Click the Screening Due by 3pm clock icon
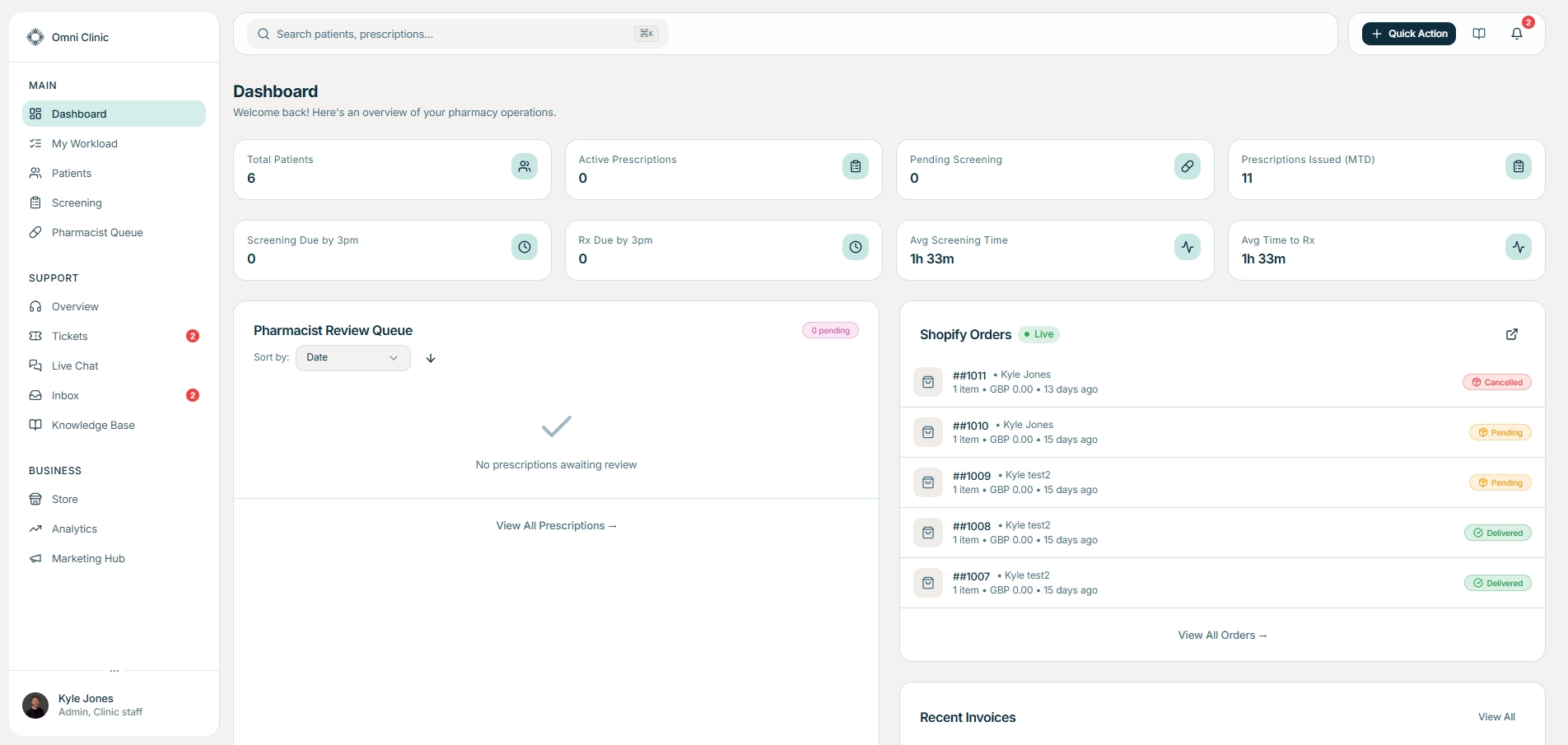This screenshot has height=745, width=1568. tap(524, 248)
